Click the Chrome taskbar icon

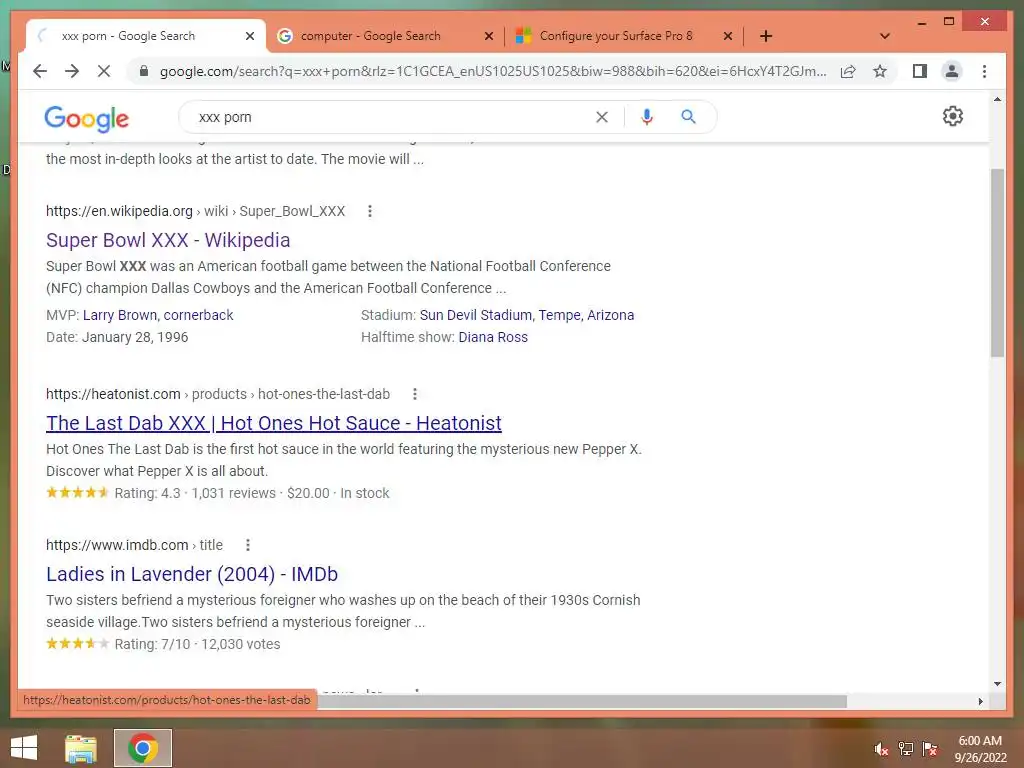point(143,748)
